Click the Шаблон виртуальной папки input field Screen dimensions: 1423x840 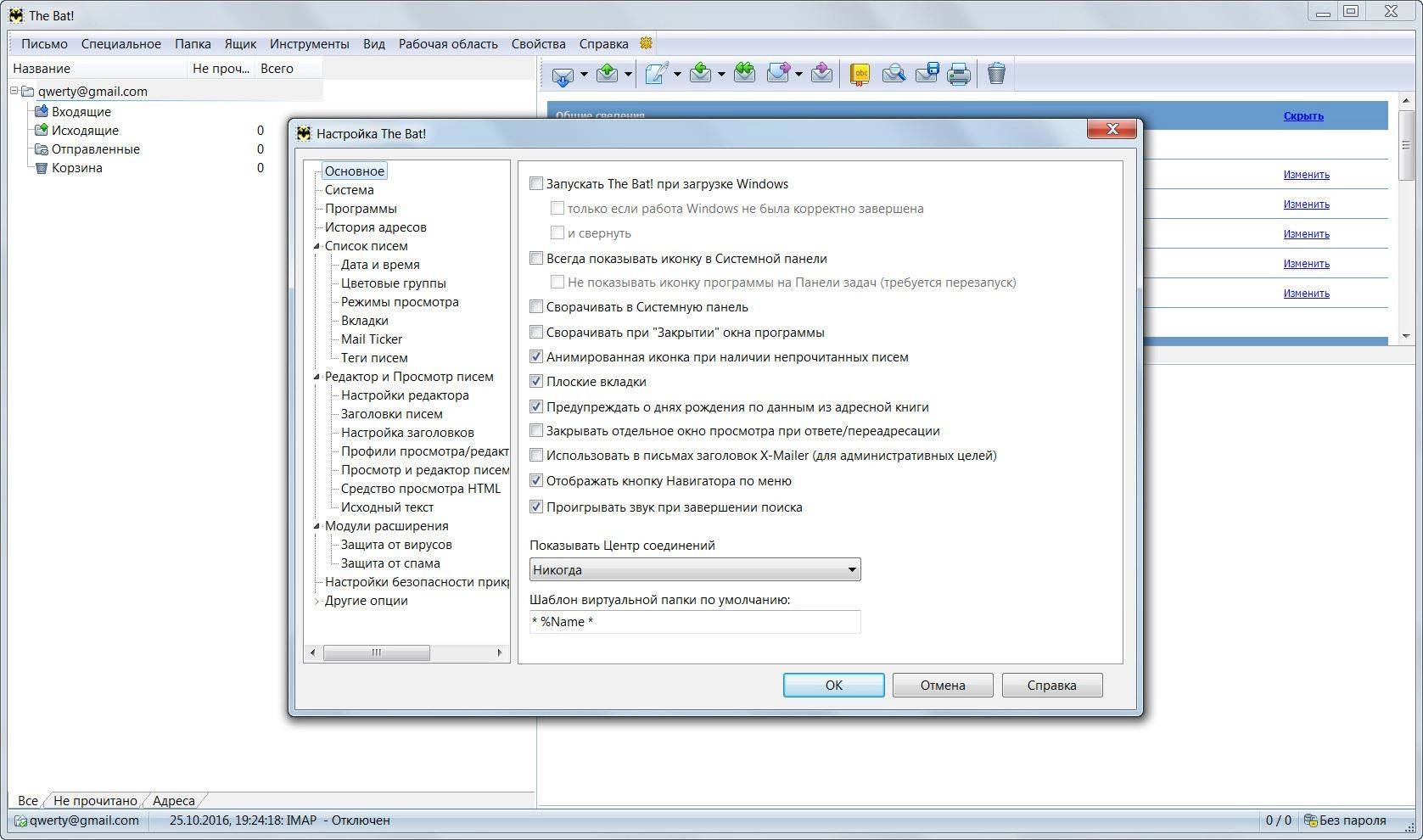[x=695, y=622]
